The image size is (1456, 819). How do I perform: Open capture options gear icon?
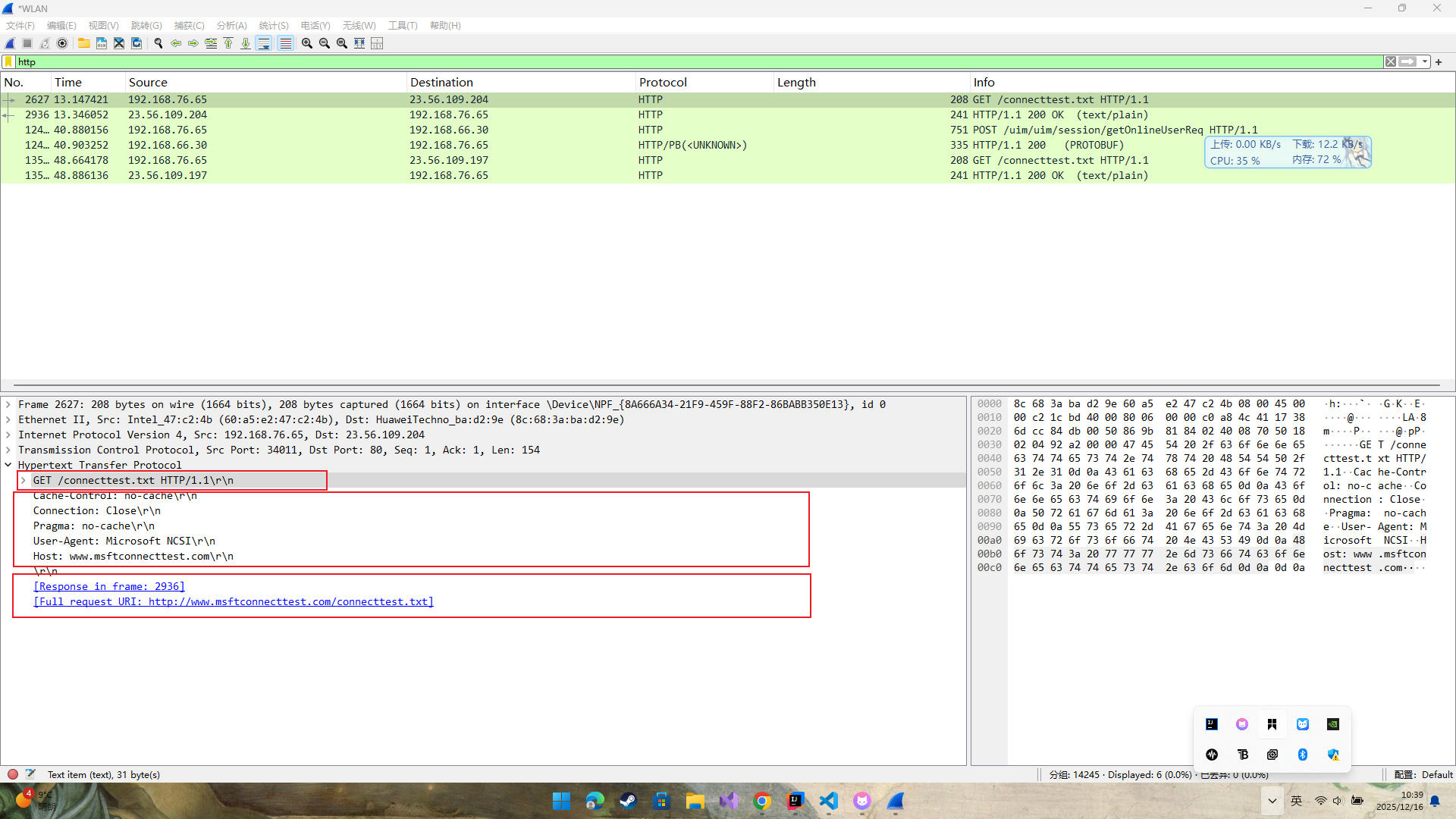pos(62,43)
